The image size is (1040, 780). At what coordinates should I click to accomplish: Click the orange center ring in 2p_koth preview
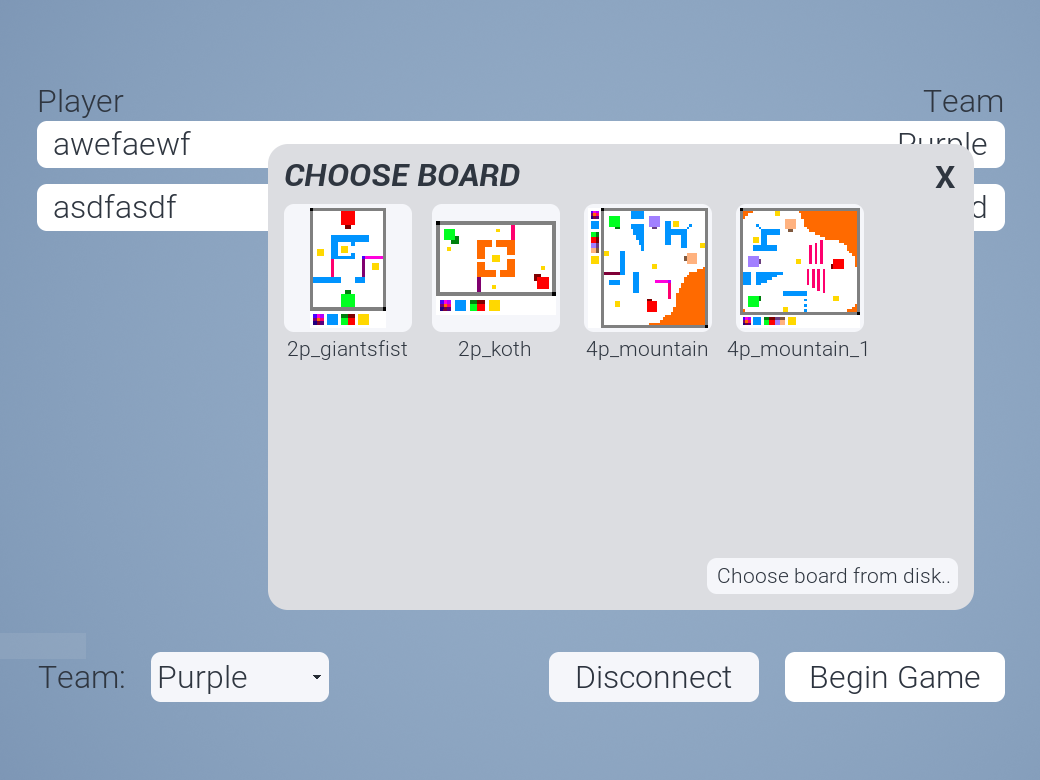click(x=495, y=258)
